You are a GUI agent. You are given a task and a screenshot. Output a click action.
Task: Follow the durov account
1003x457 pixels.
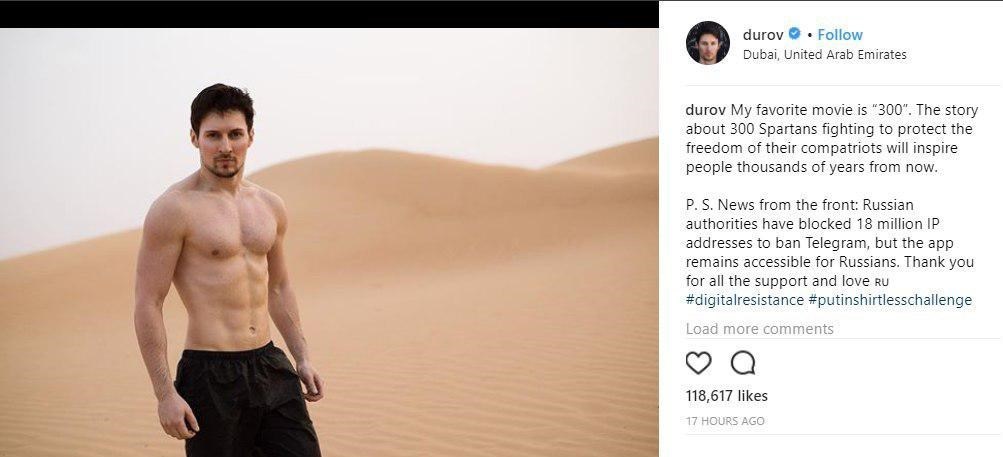click(840, 35)
